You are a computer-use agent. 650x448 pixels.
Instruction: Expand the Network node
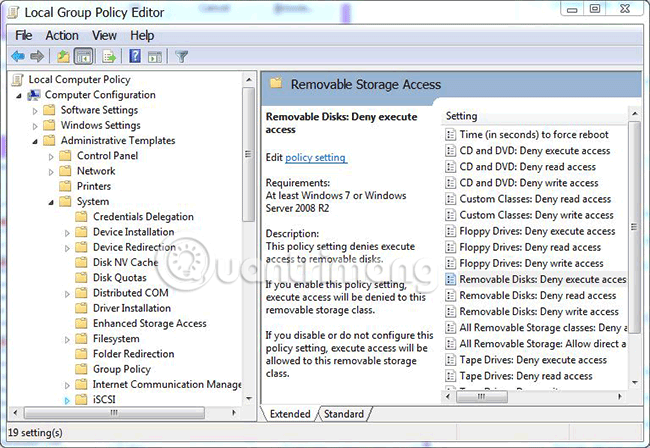click(x=51, y=172)
